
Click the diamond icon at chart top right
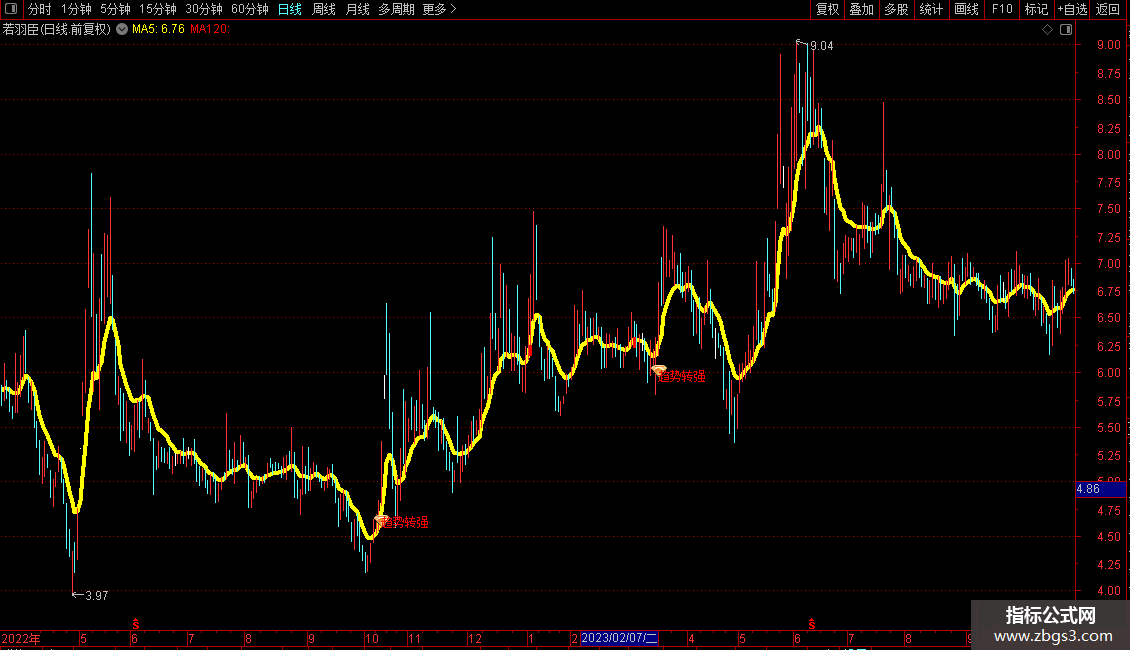(1048, 30)
